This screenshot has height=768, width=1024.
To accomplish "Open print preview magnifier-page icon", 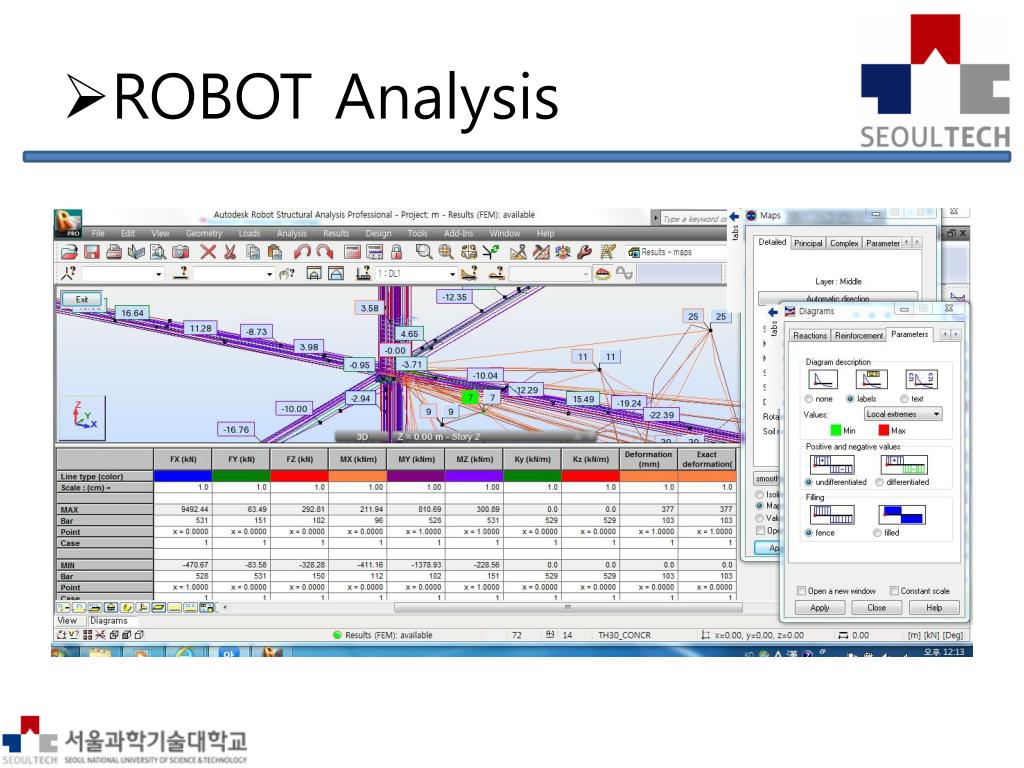I will coord(158,252).
